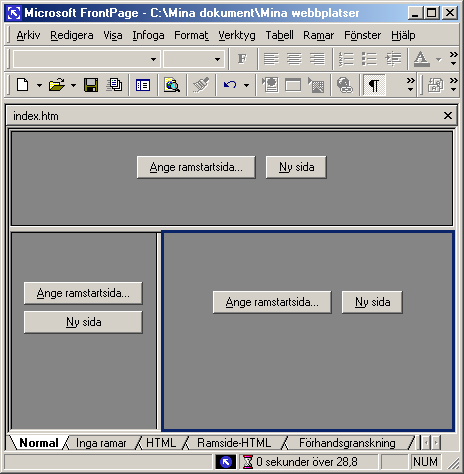Open the font color dropdown arrow
The width and height of the screenshot is (464, 474).
[x=438, y=59]
